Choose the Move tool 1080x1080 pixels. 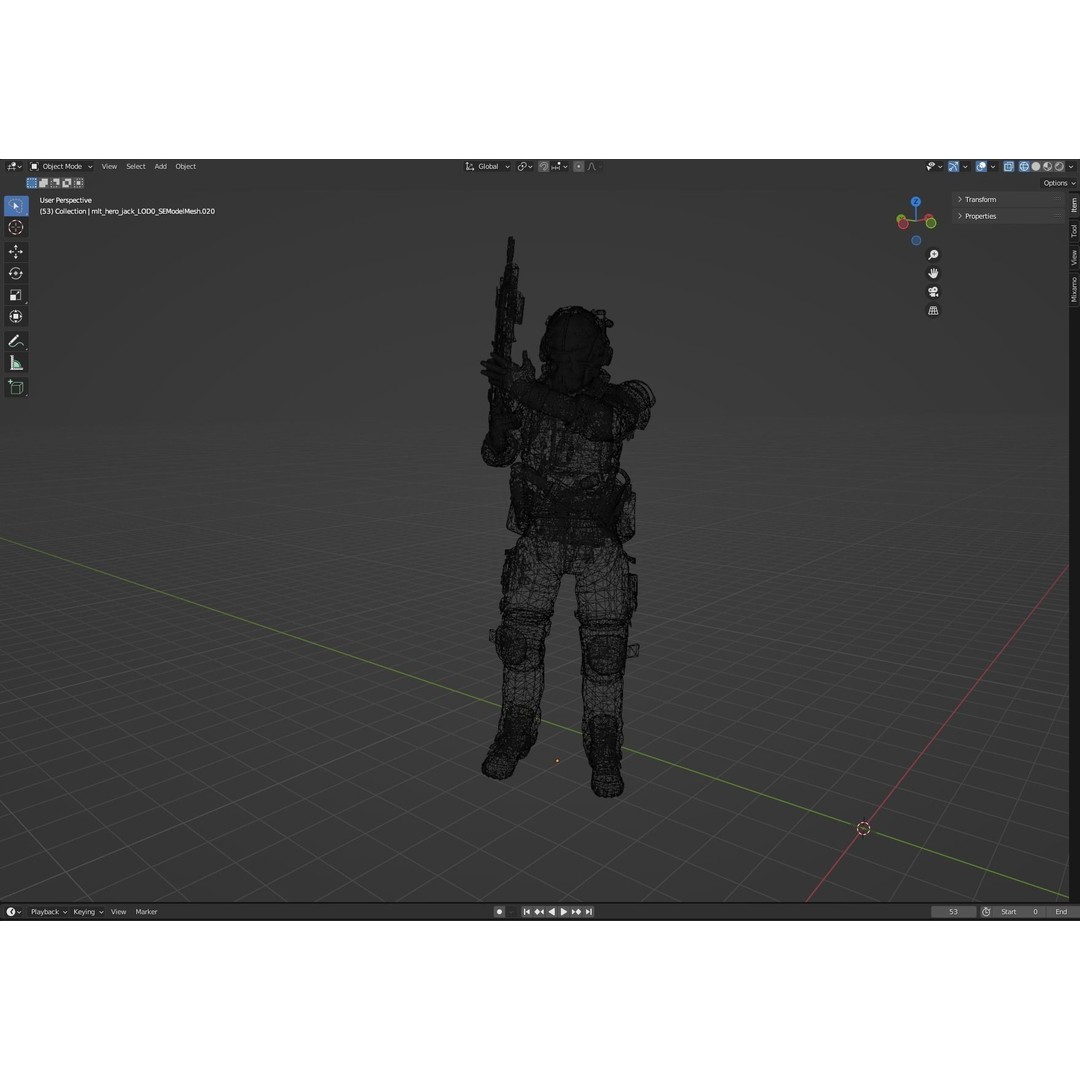tap(16, 251)
